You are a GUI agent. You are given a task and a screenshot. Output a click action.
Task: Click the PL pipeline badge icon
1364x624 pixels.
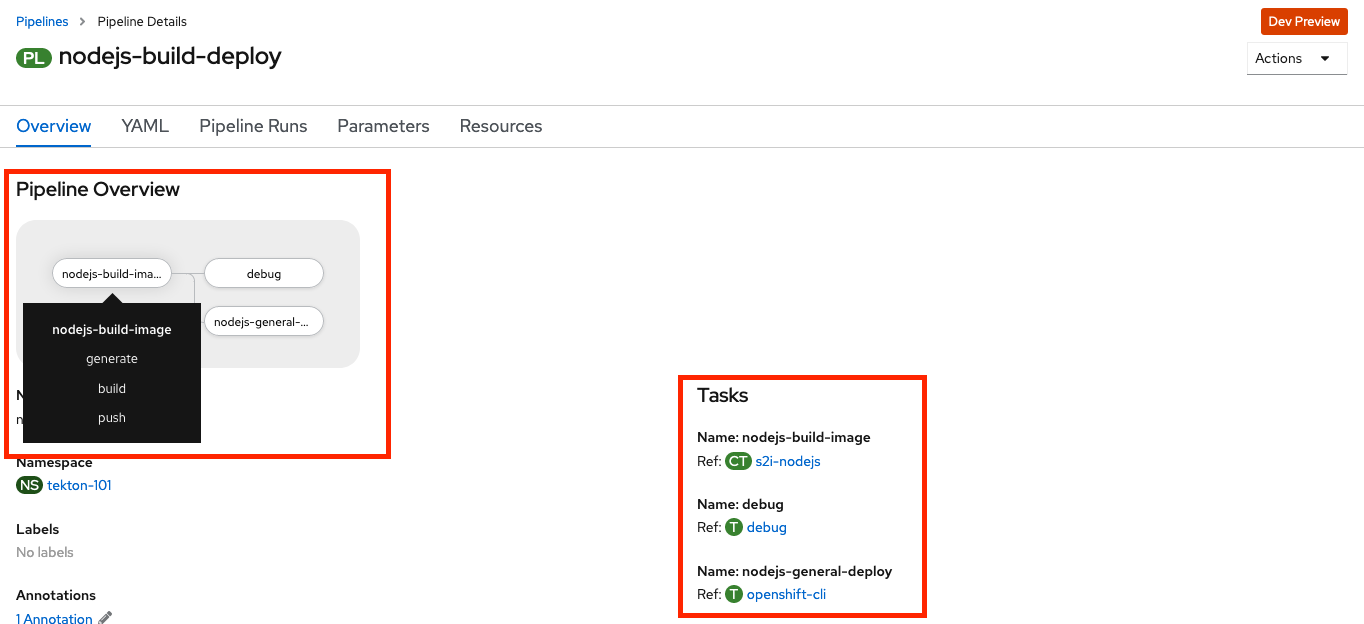pos(34,58)
